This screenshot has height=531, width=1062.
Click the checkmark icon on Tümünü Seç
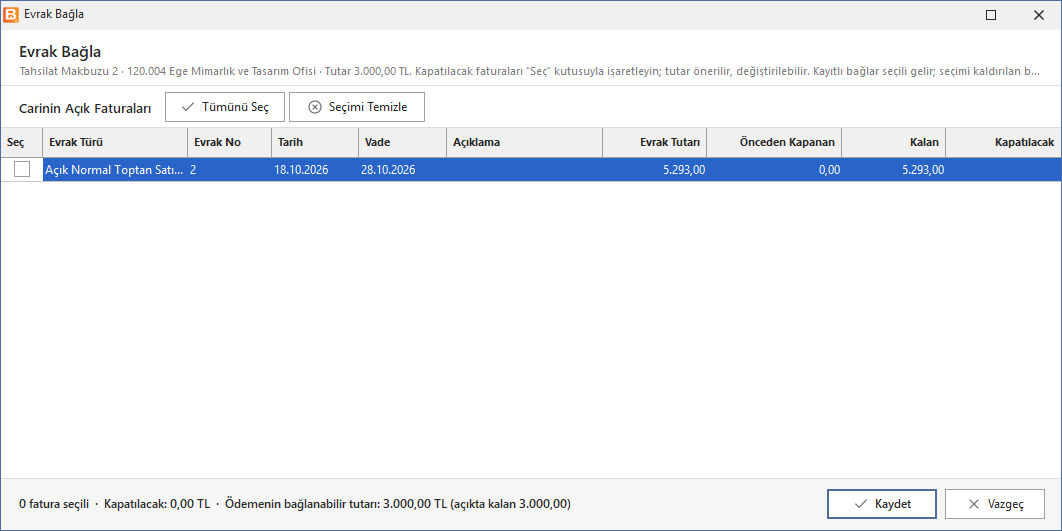[x=188, y=107]
